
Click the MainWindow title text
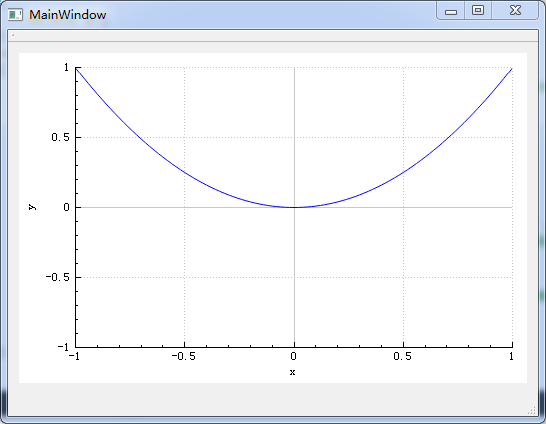[x=68, y=15]
